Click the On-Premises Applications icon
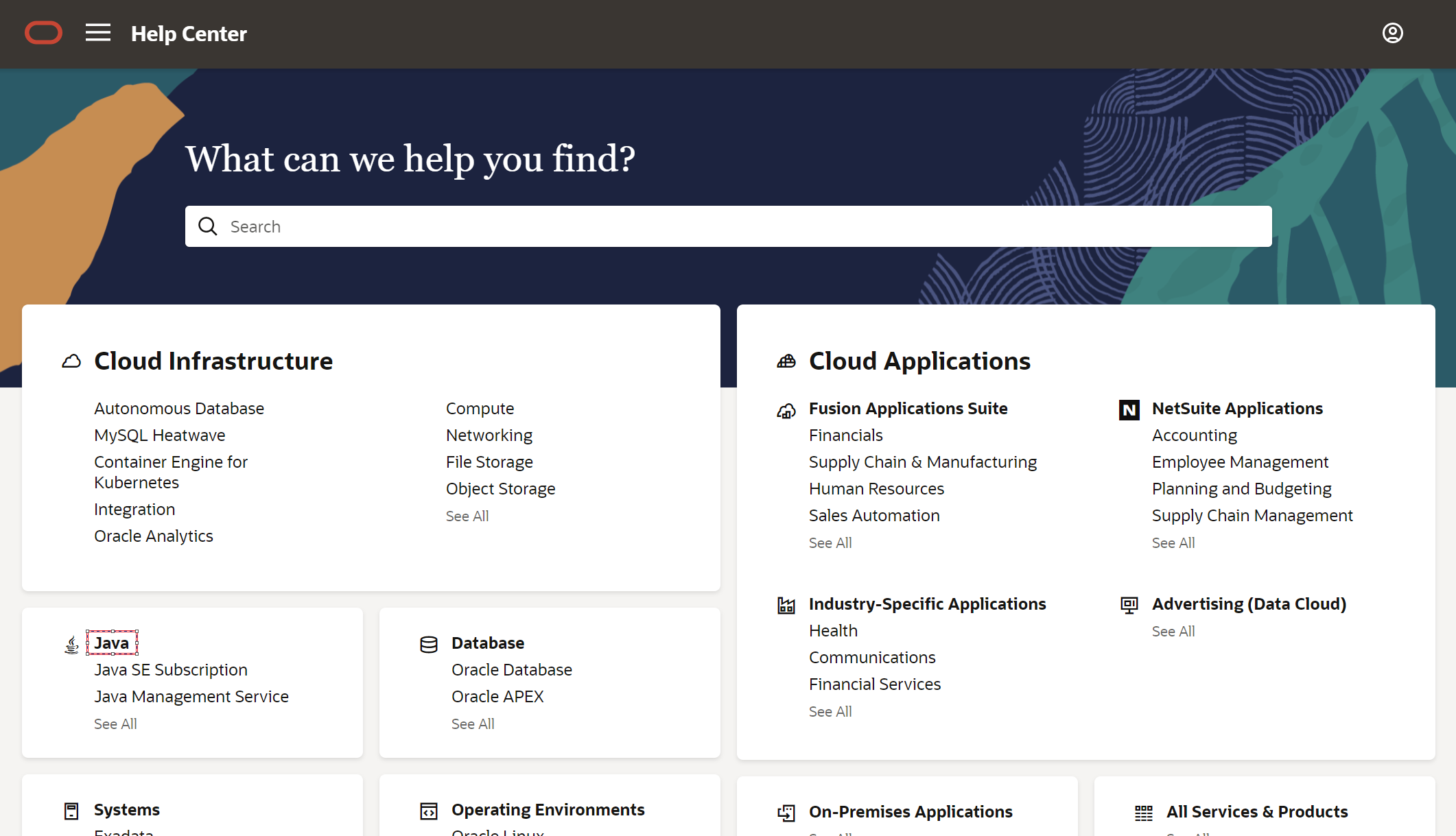 tap(786, 813)
